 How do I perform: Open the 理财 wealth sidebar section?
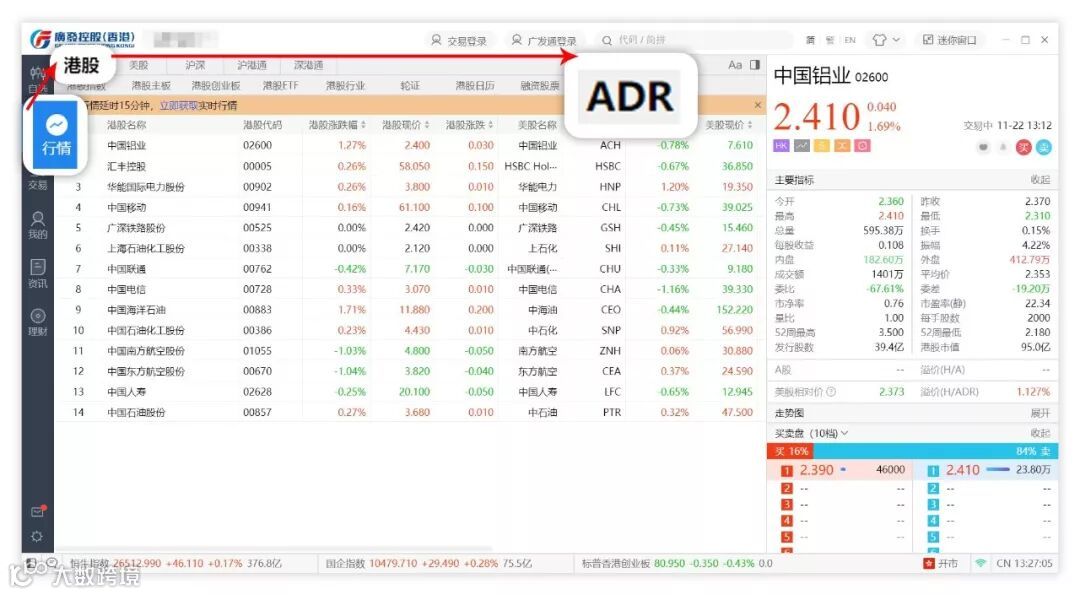(x=38, y=322)
